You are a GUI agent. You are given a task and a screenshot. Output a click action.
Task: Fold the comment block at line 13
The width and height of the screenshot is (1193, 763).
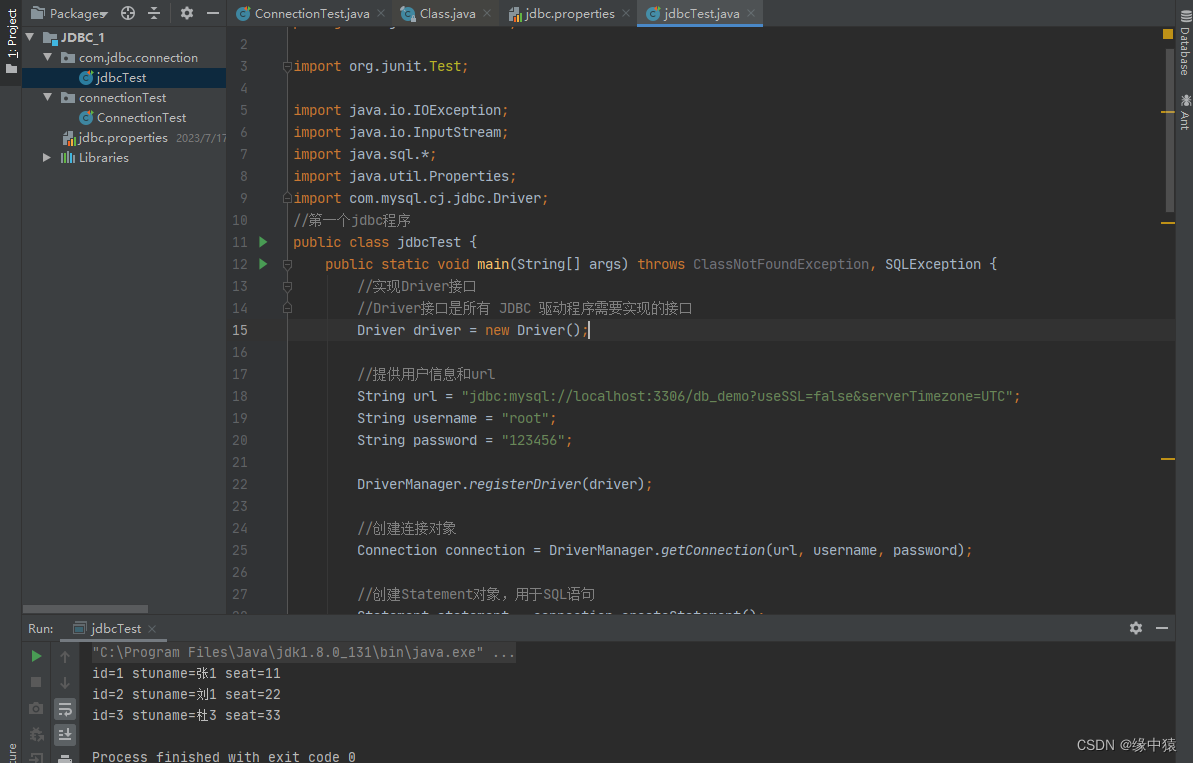point(287,286)
